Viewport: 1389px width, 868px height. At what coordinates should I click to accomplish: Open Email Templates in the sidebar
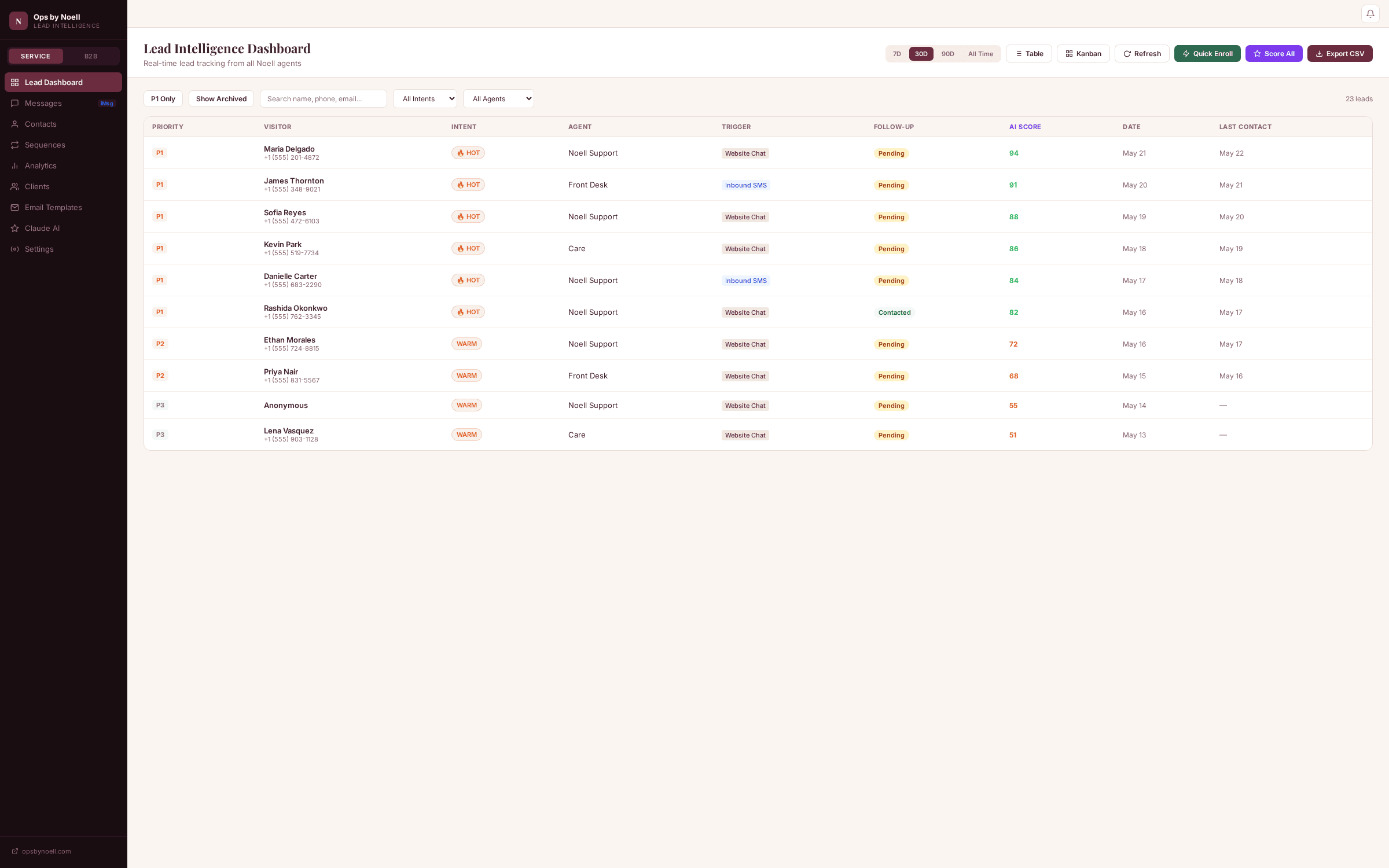(63, 208)
